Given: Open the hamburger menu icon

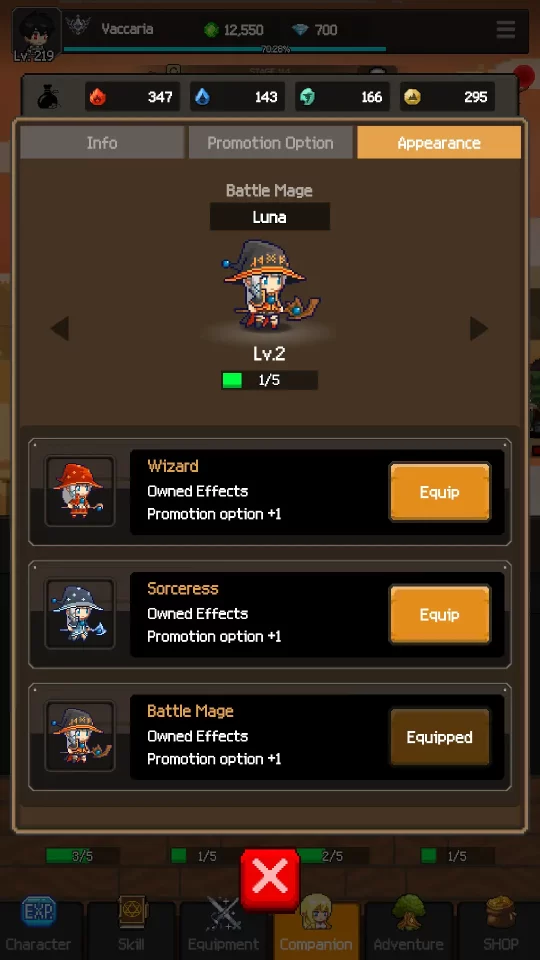Looking at the screenshot, I should [505, 29].
